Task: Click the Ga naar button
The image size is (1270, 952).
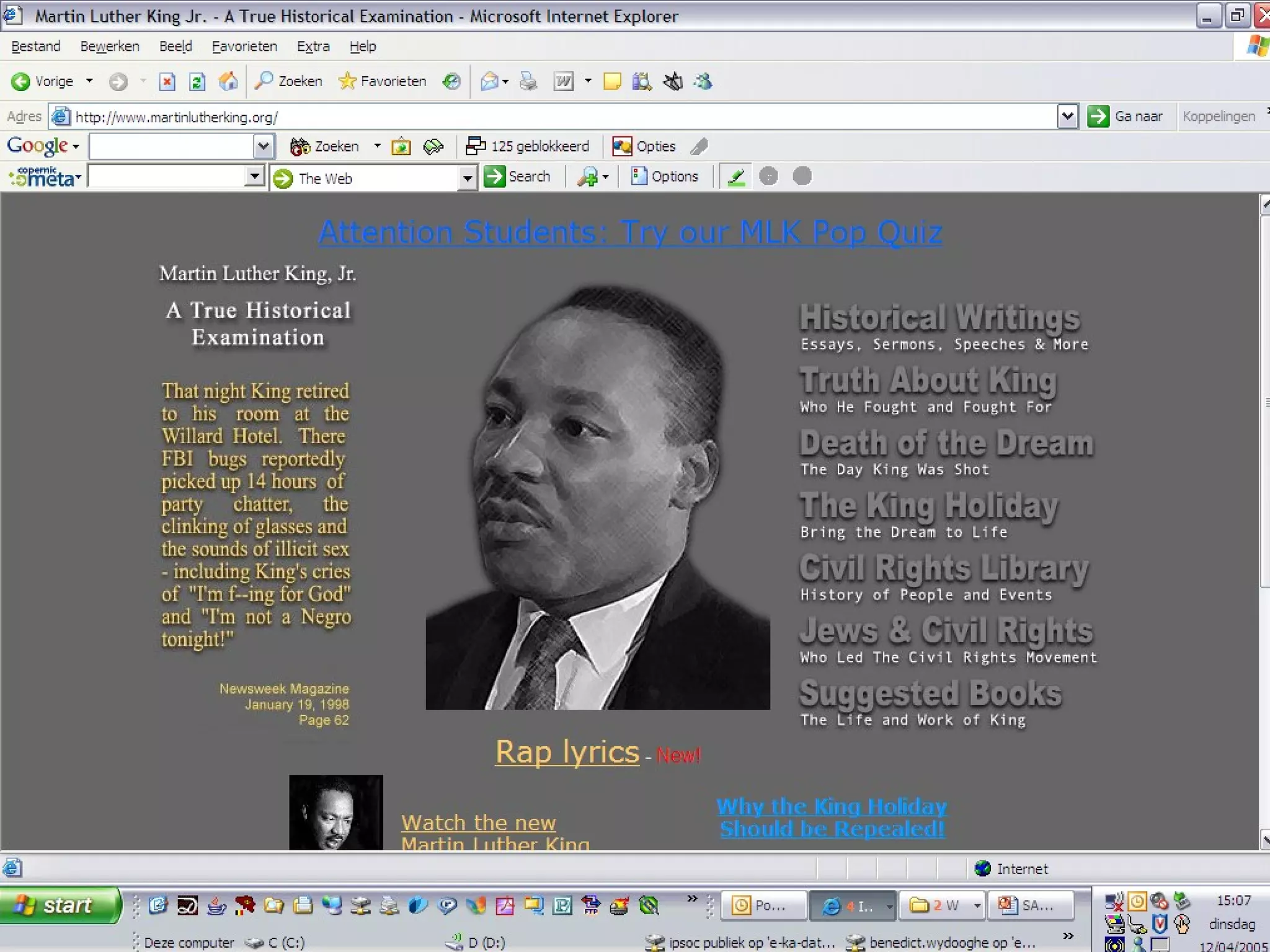Action: point(1126,117)
